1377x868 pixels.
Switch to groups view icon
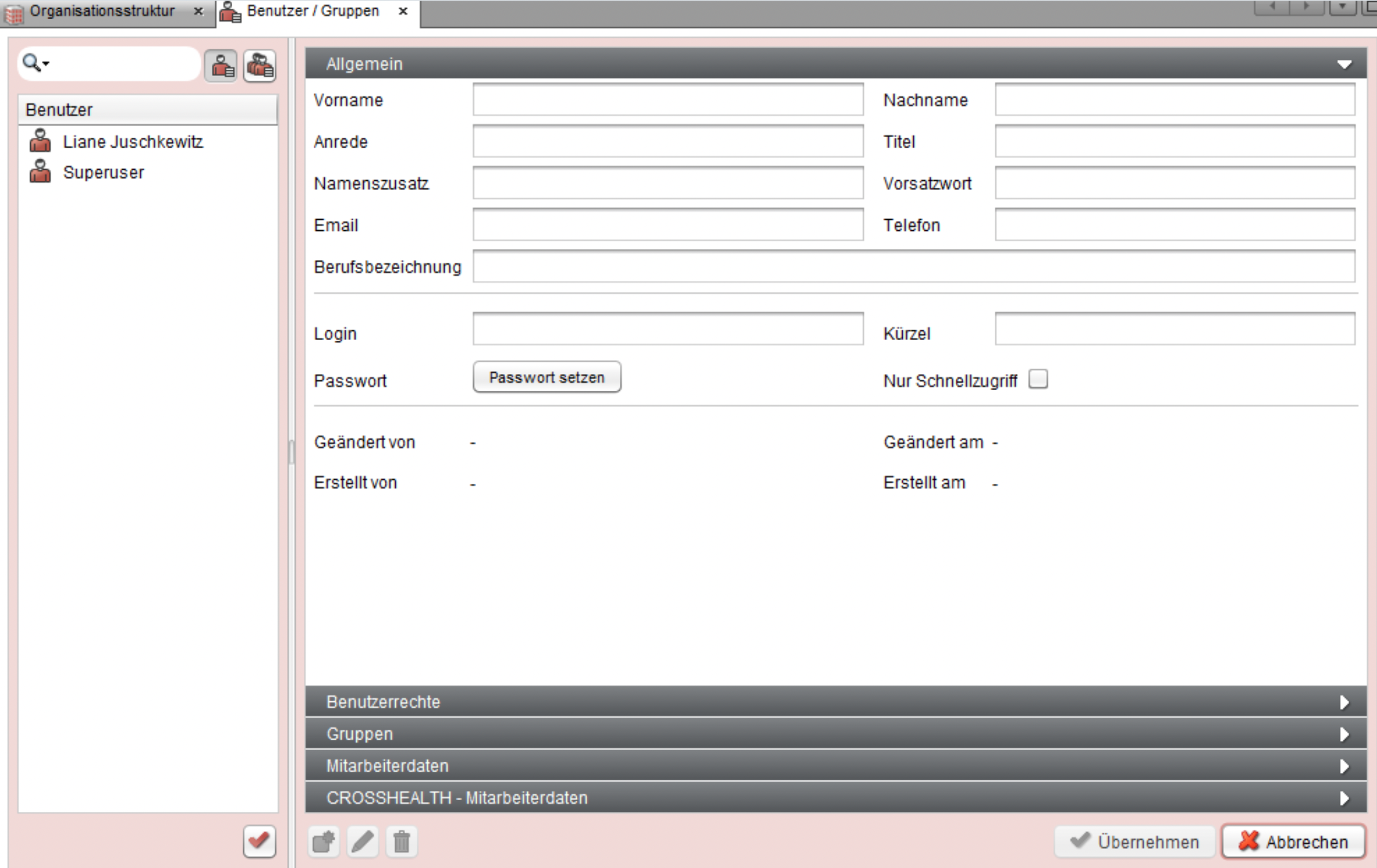coord(260,65)
